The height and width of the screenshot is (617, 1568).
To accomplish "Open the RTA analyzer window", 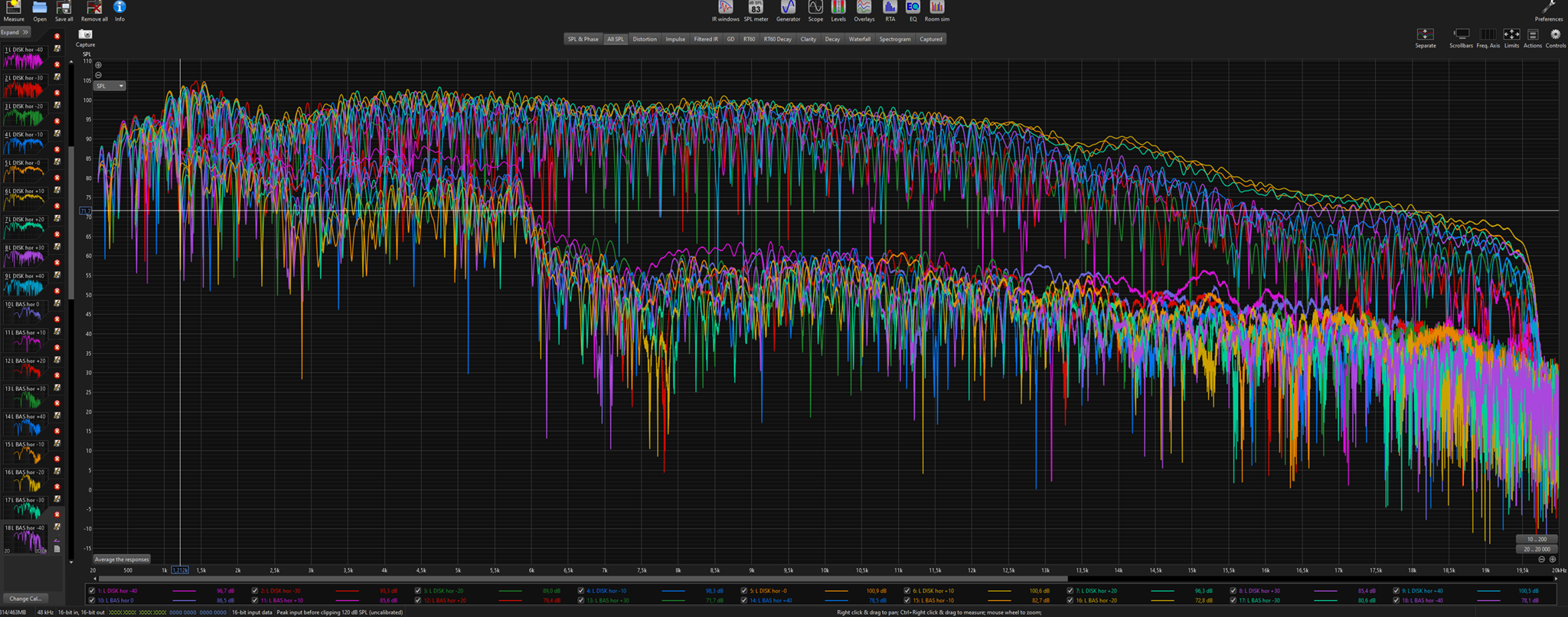I will tap(890, 10).
